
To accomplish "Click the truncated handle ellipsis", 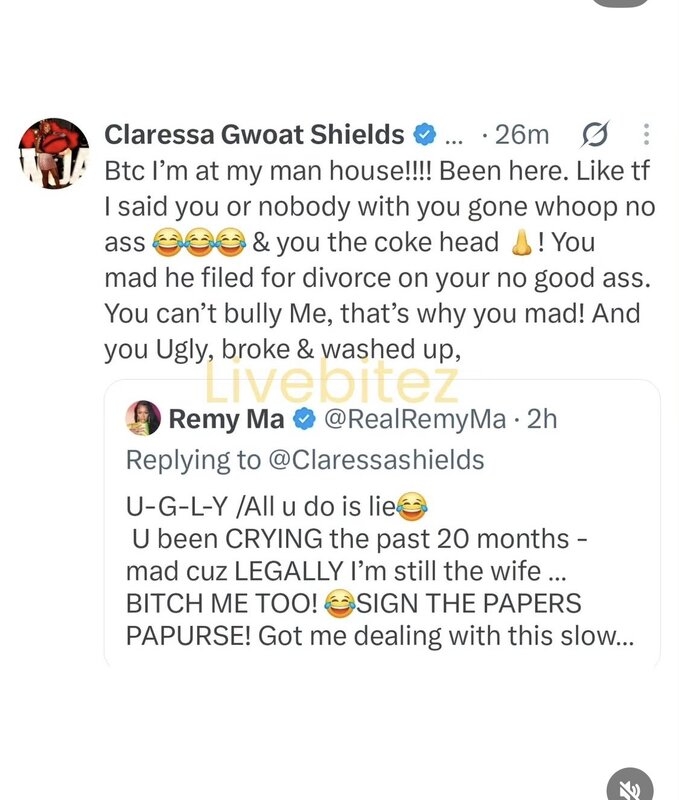I will click(454, 138).
